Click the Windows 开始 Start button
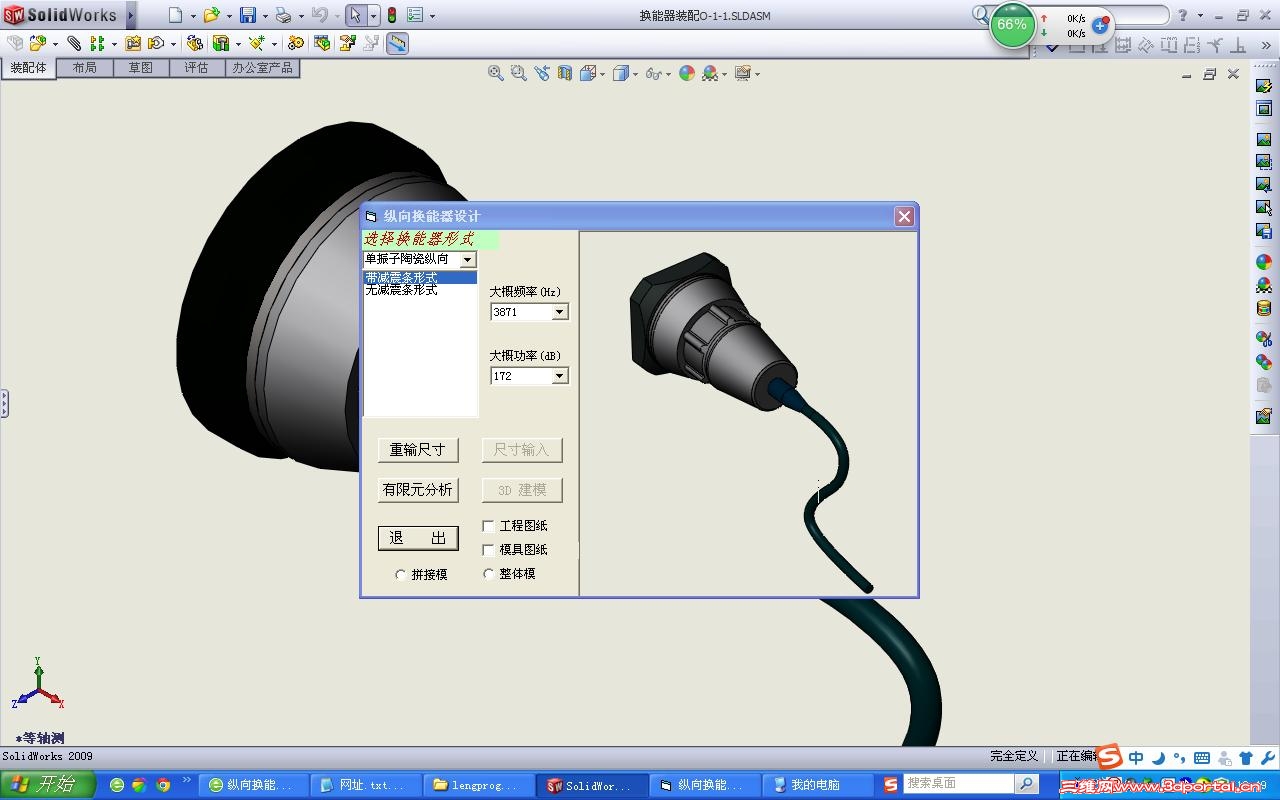The width and height of the screenshot is (1280, 800). click(48, 785)
